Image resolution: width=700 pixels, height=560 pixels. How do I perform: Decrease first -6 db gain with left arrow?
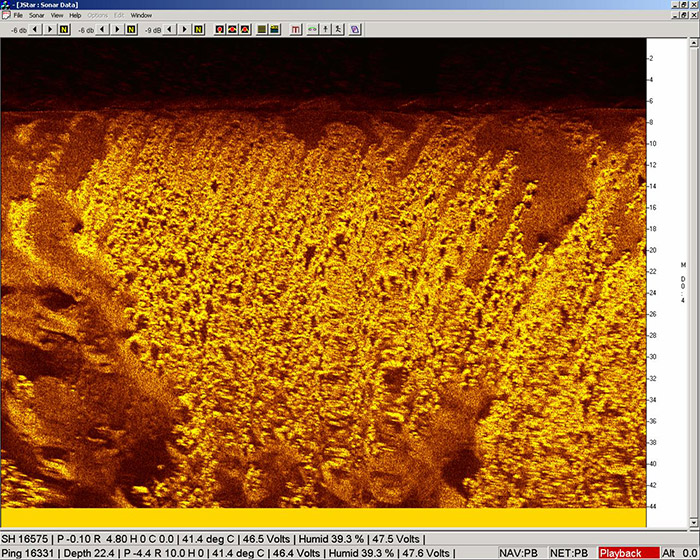35,29
